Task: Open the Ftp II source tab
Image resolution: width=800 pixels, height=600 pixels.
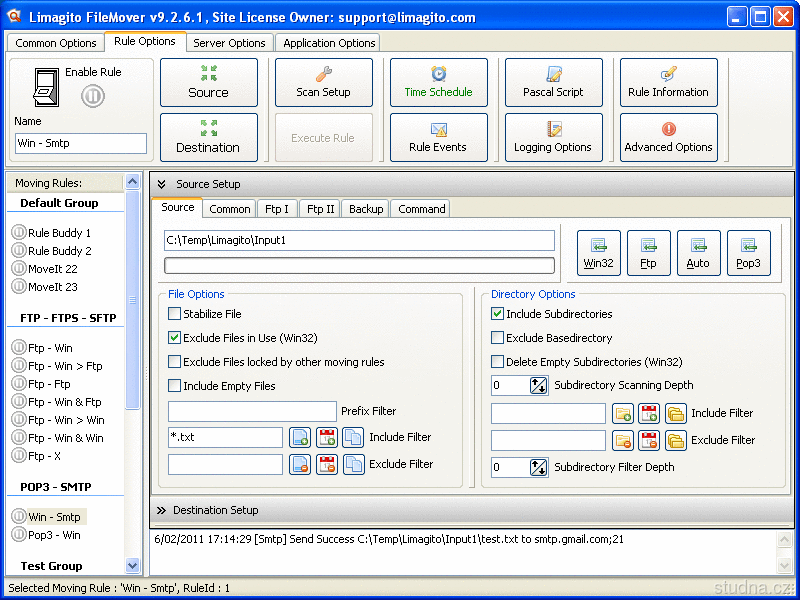Action: coord(320,209)
